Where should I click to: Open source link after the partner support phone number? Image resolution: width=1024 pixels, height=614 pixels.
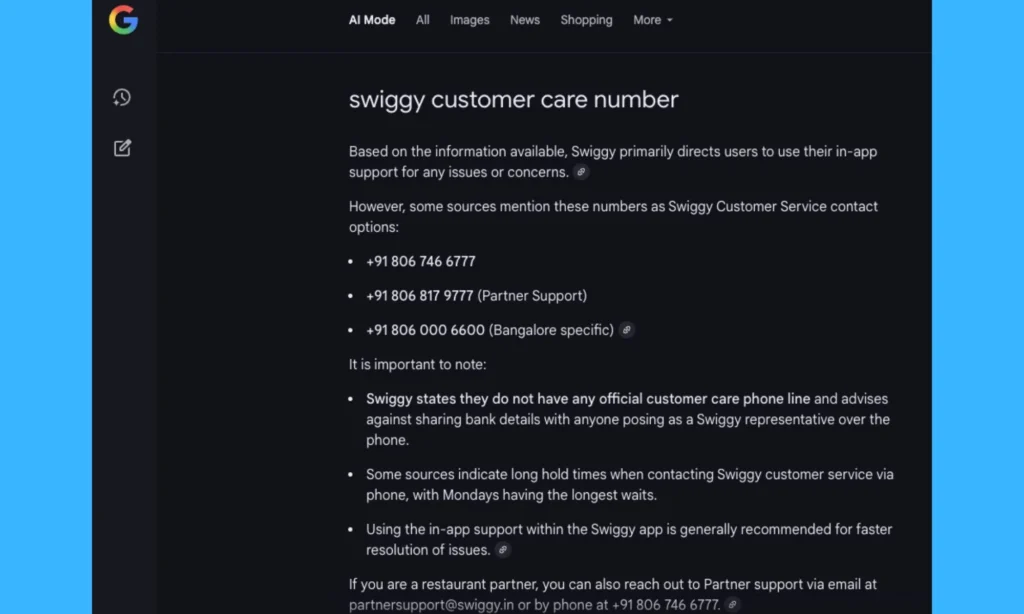(x=733, y=605)
